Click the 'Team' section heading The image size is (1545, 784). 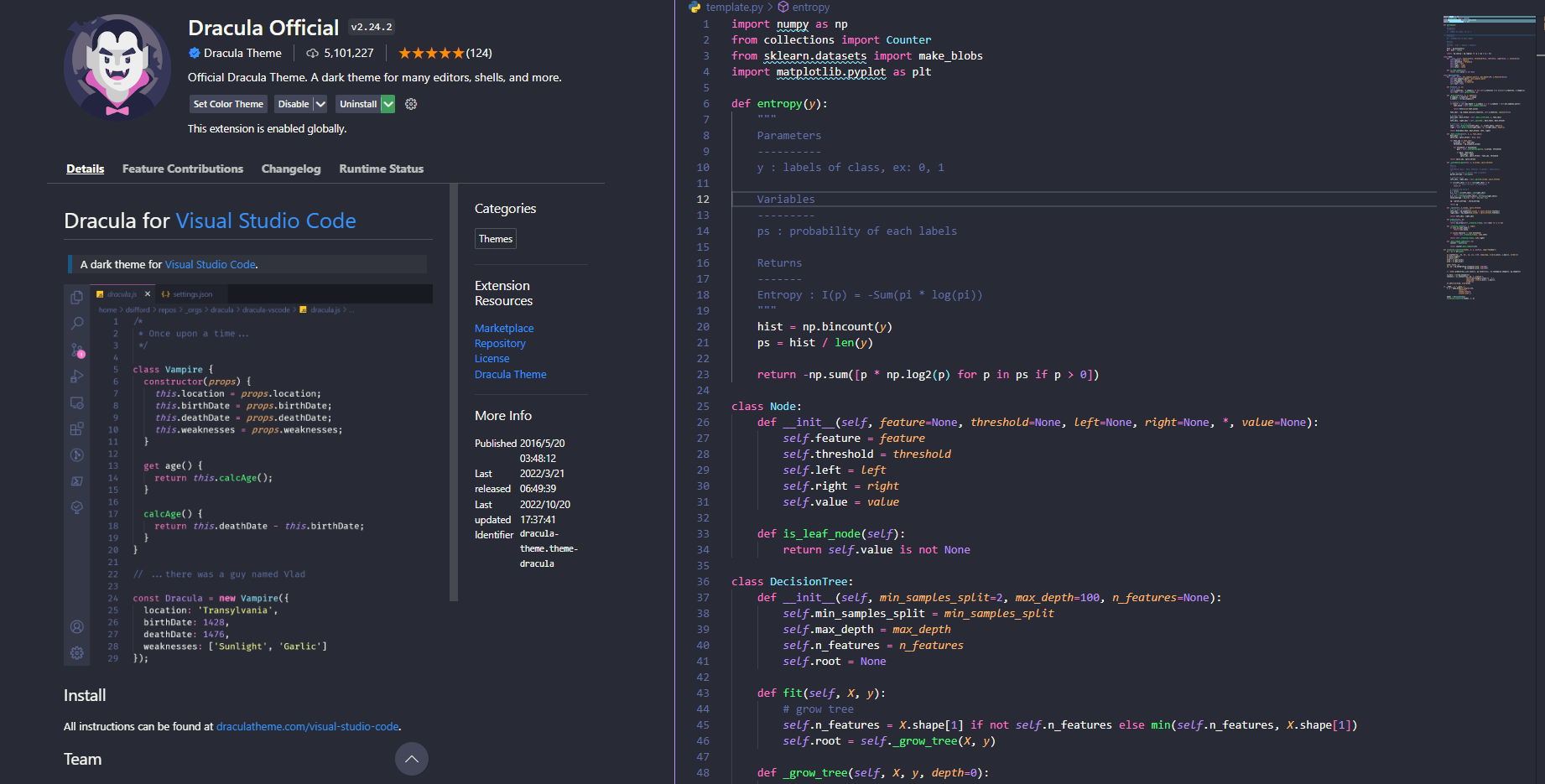[82, 759]
